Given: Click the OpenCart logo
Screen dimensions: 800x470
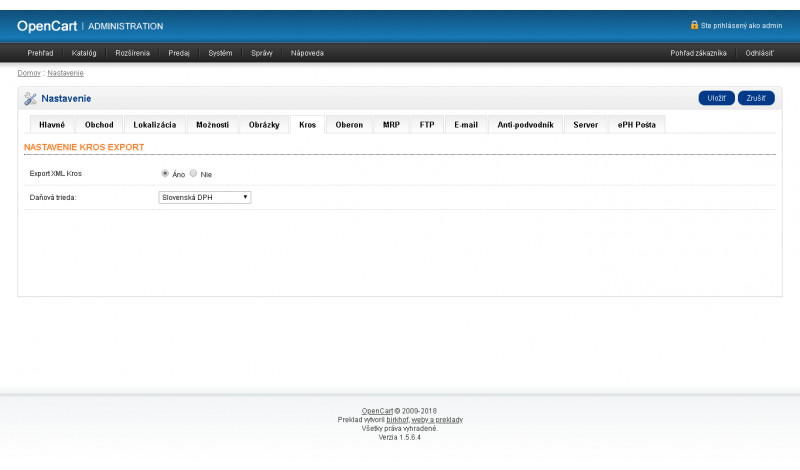Looking at the screenshot, I should coord(47,26).
